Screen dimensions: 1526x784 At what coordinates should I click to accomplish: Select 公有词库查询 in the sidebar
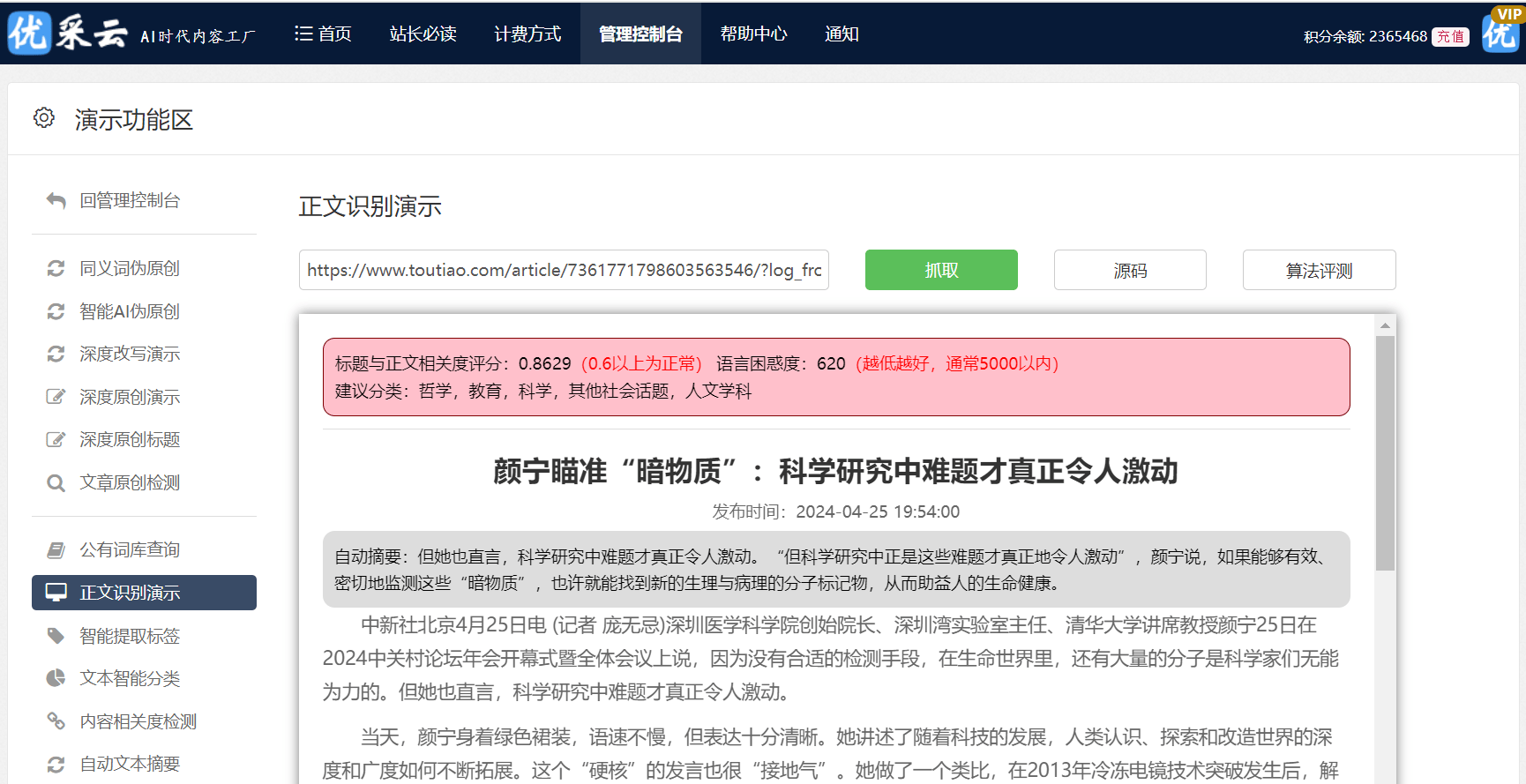point(130,550)
